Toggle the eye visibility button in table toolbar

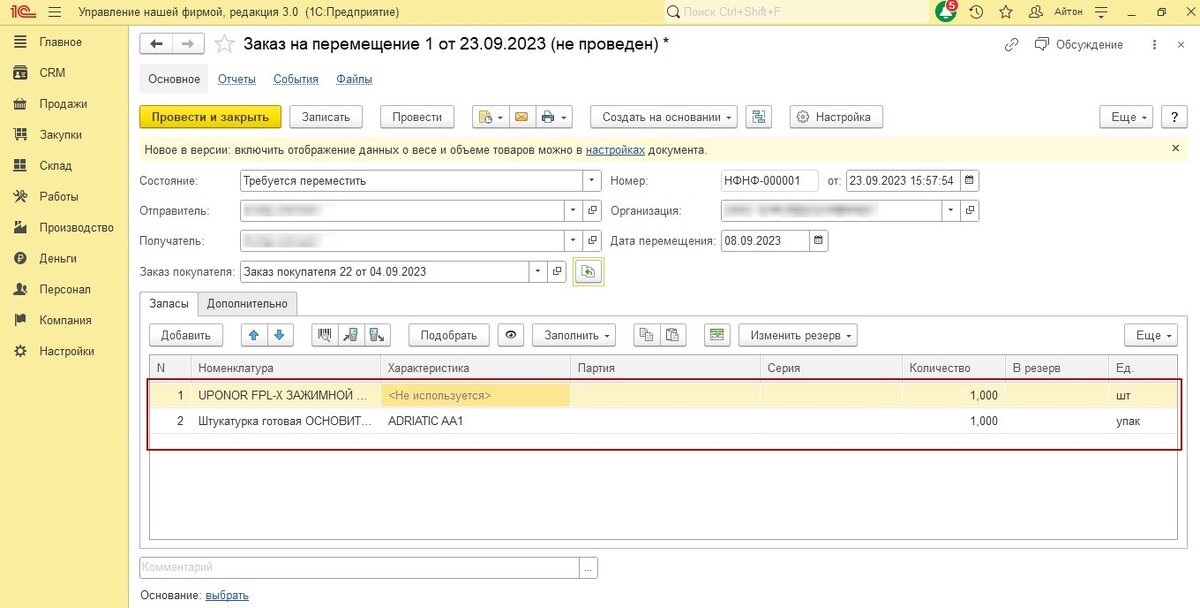pyautogui.click(x=511, y=335)
